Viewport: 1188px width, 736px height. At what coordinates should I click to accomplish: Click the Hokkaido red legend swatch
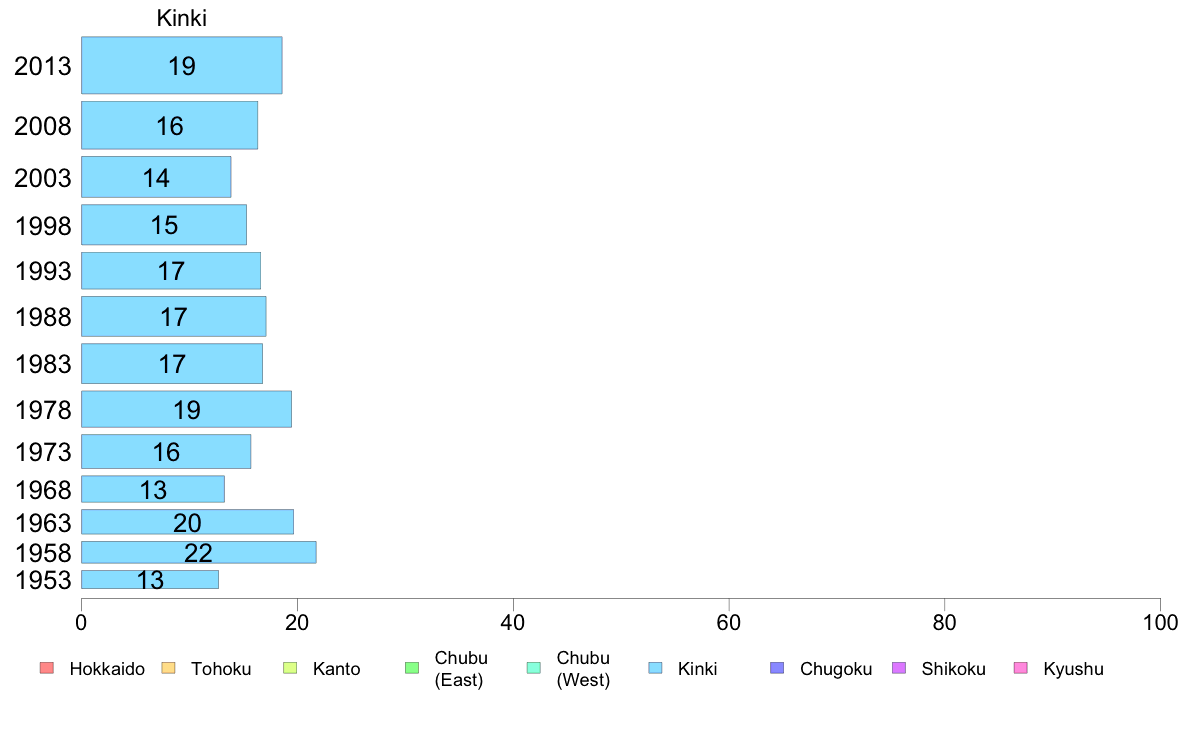pyautogui.click(x=47, y=668)
